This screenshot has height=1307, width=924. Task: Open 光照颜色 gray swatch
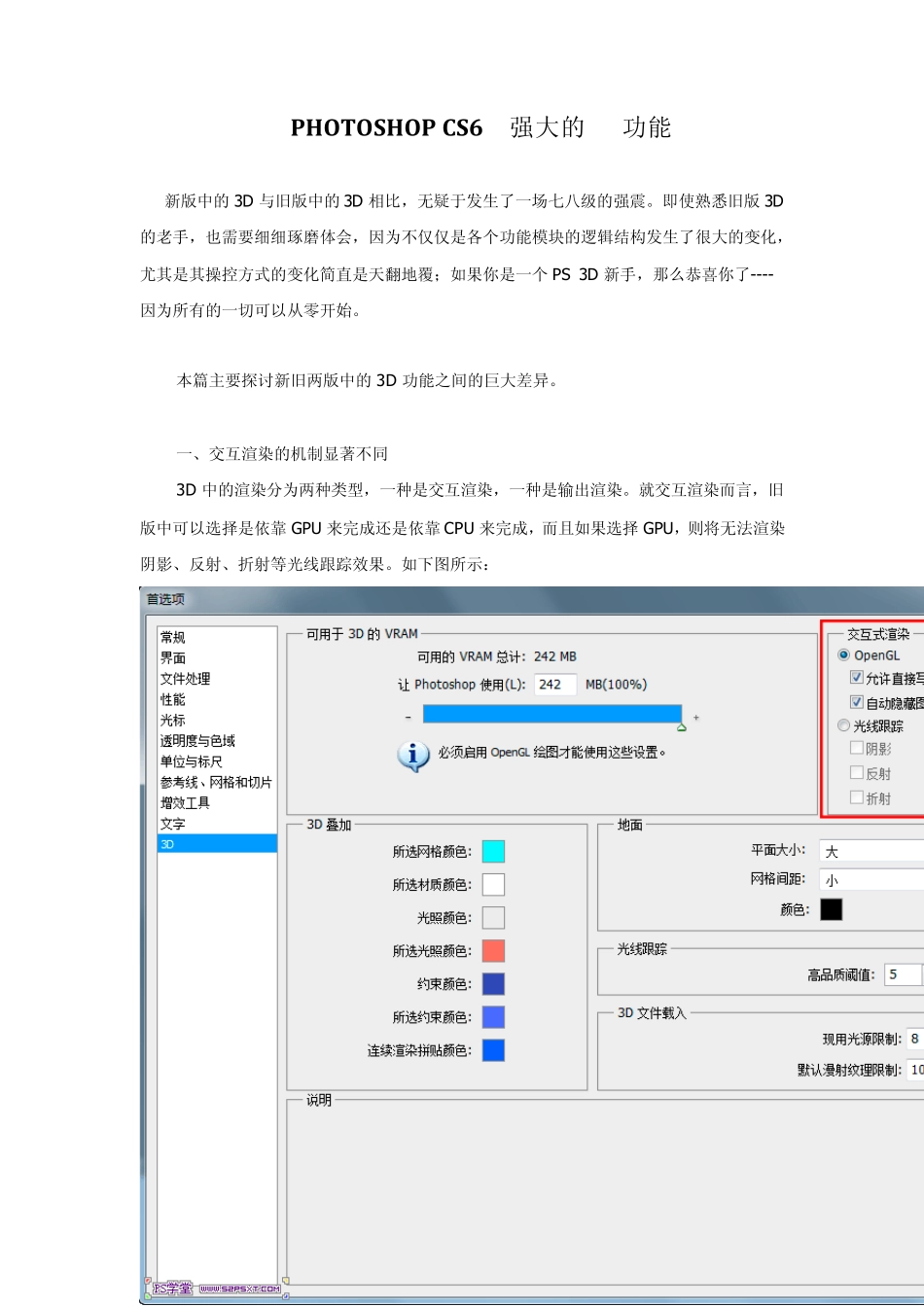pyautogui.click(x=493, y=918)
